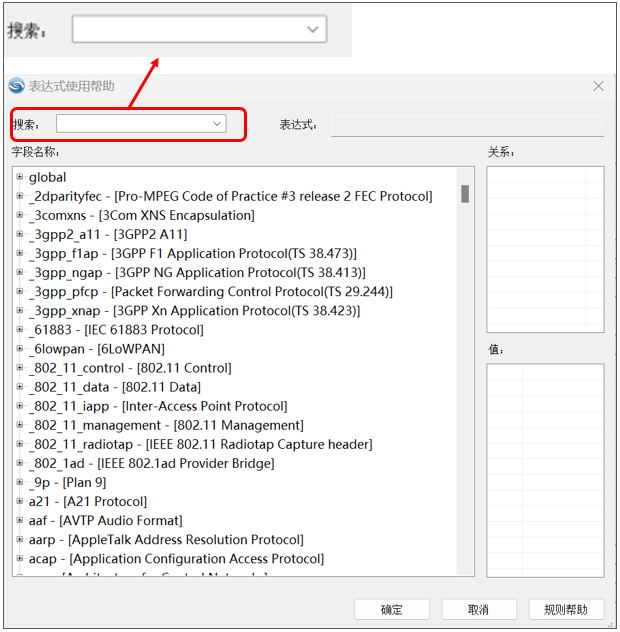620x632 pixels.
Task: Expand the _3gpp_xnap node
Action: (19, 310)
